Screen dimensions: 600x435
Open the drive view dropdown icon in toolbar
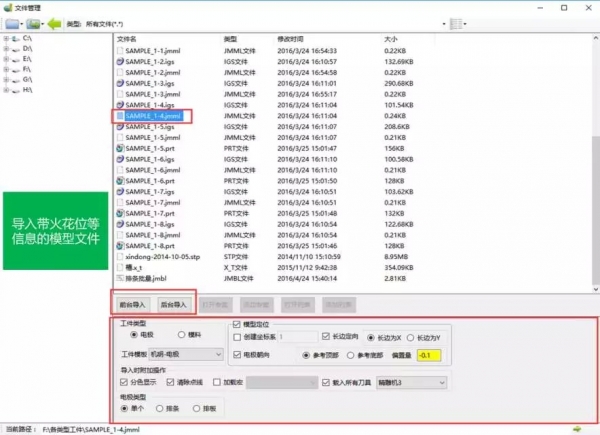click(x=14, y=23)
